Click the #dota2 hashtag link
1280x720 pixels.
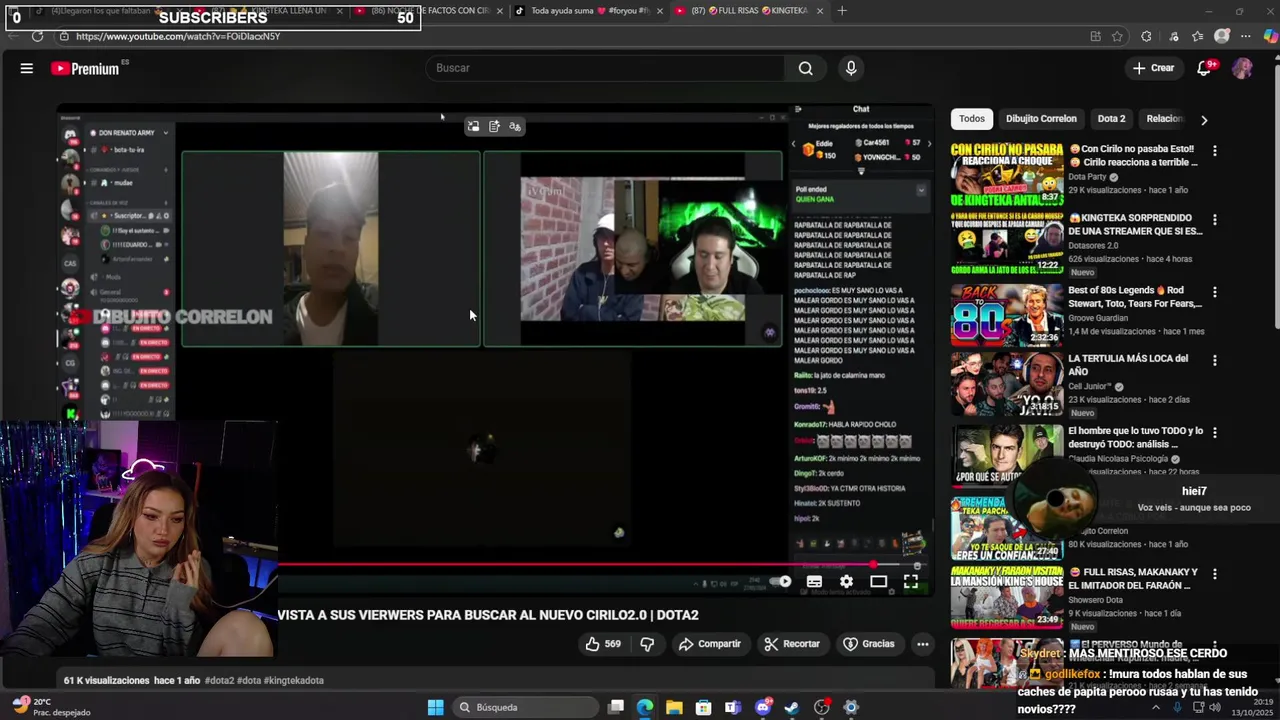tap(219, 681)
